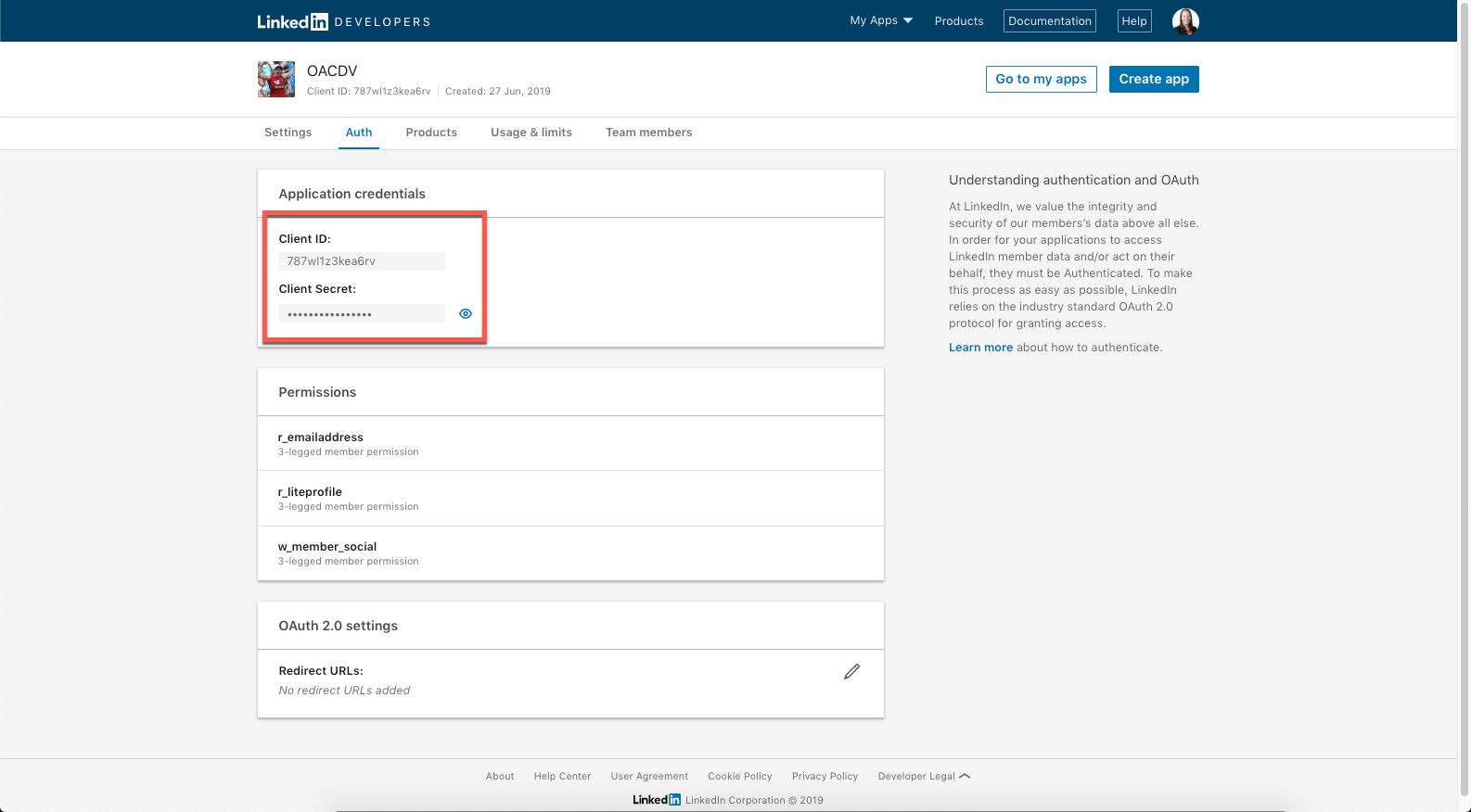1471x812 pixels.
Task: Open the Privacy Policy footer link
Action: tap(825, 777)
